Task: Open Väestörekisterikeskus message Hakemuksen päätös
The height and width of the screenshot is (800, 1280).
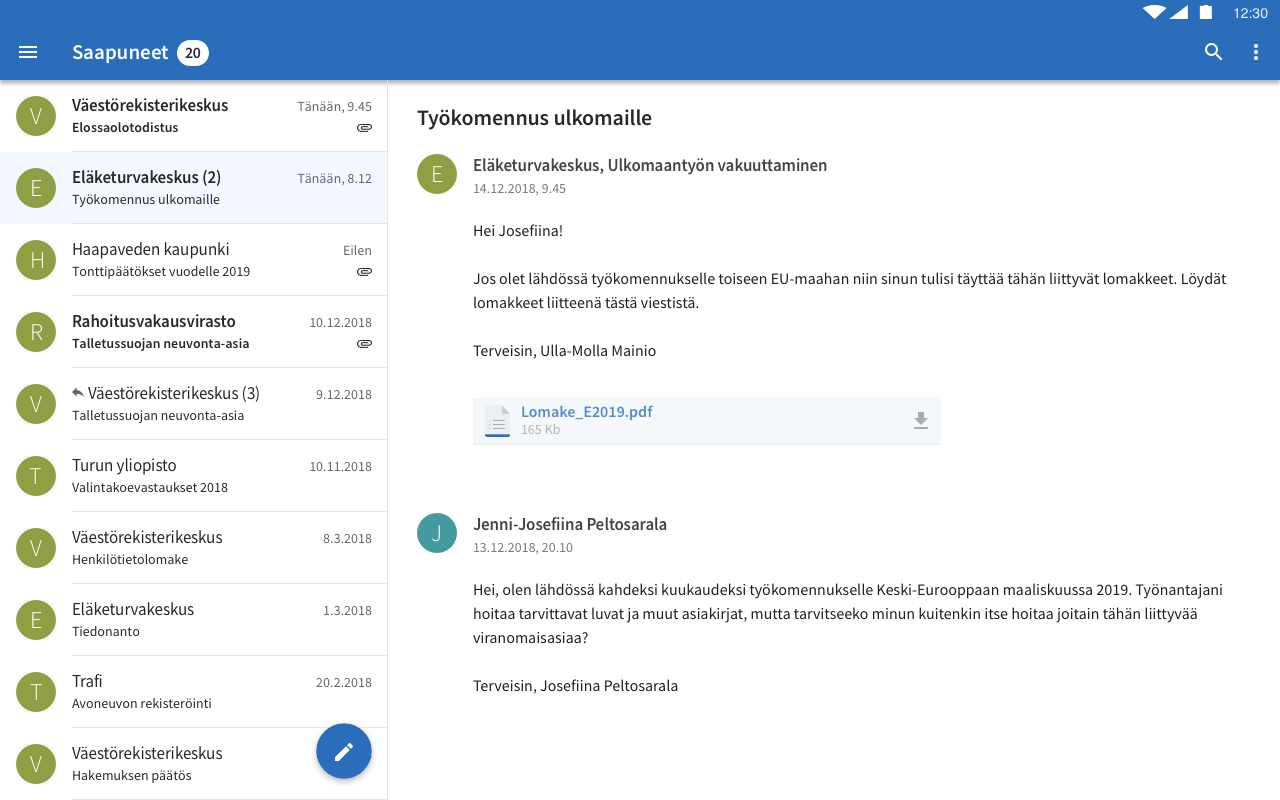Action: point(194,764)
